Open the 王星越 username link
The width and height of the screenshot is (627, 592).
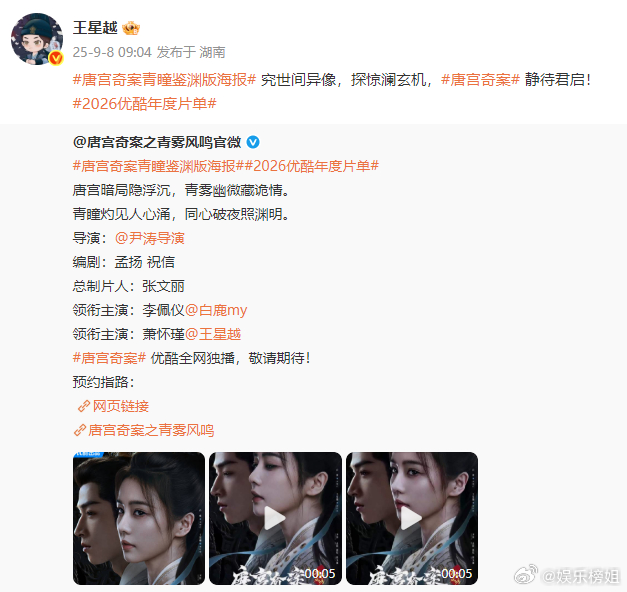[x=95, y=28]
